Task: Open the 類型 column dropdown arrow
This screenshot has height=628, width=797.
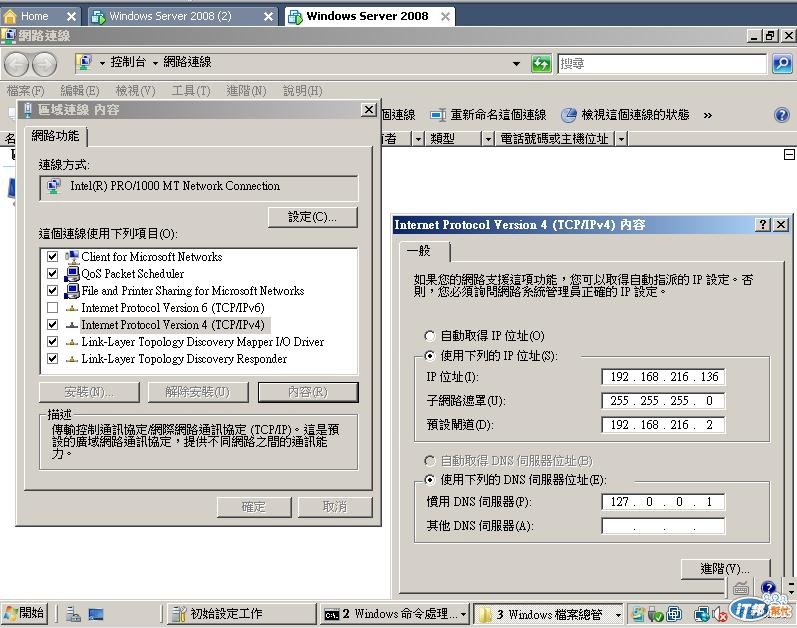Action: tap(488, 138)
